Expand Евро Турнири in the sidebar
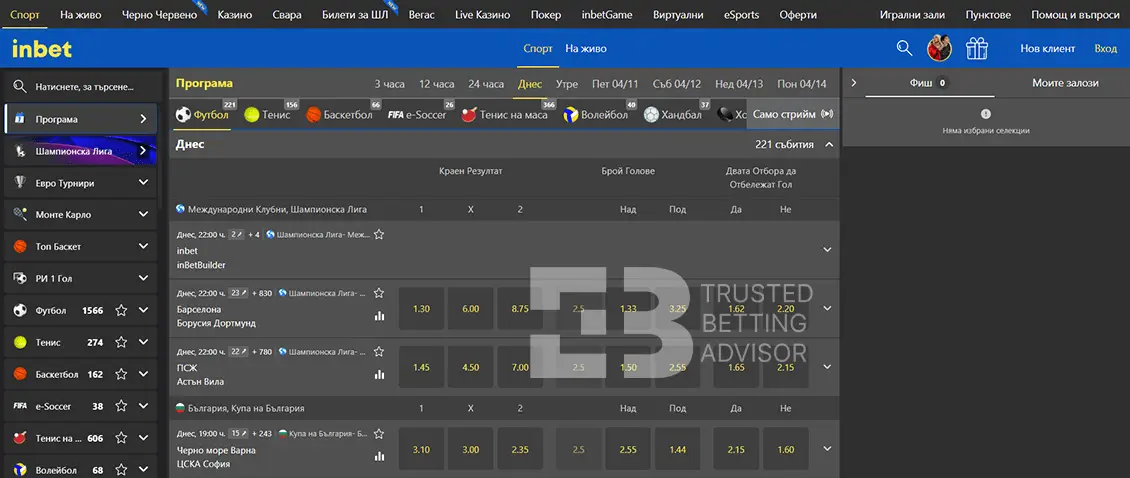 [x=143, y=183]
